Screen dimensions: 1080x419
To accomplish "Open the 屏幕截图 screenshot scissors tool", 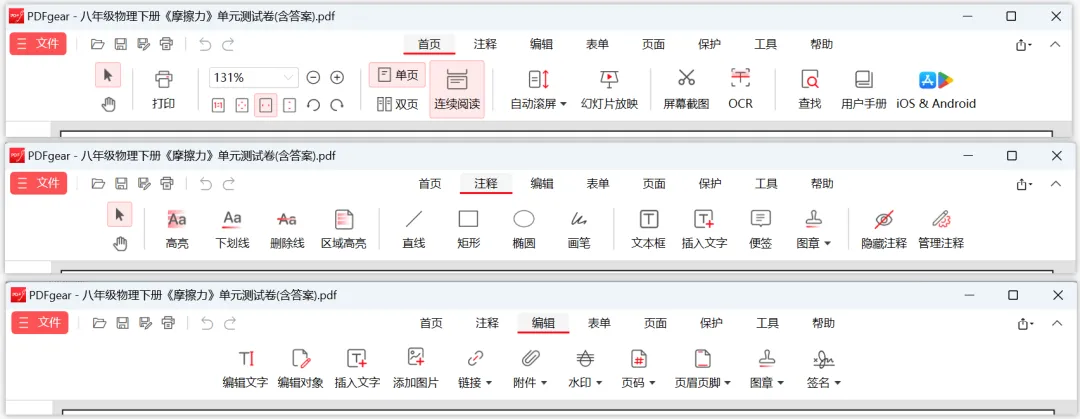I will click(686, 78).
